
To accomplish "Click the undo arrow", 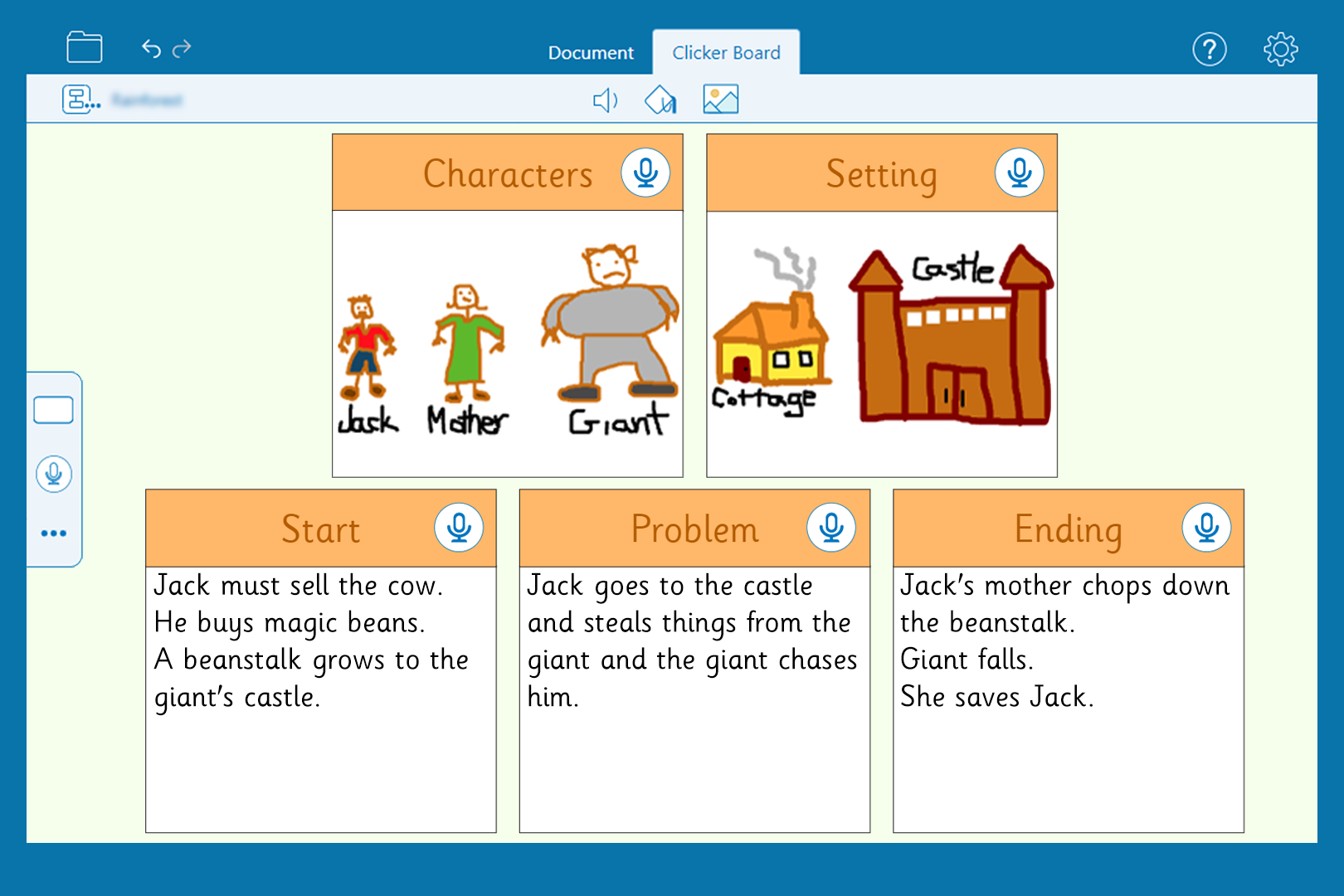I will tap(151, 49).
